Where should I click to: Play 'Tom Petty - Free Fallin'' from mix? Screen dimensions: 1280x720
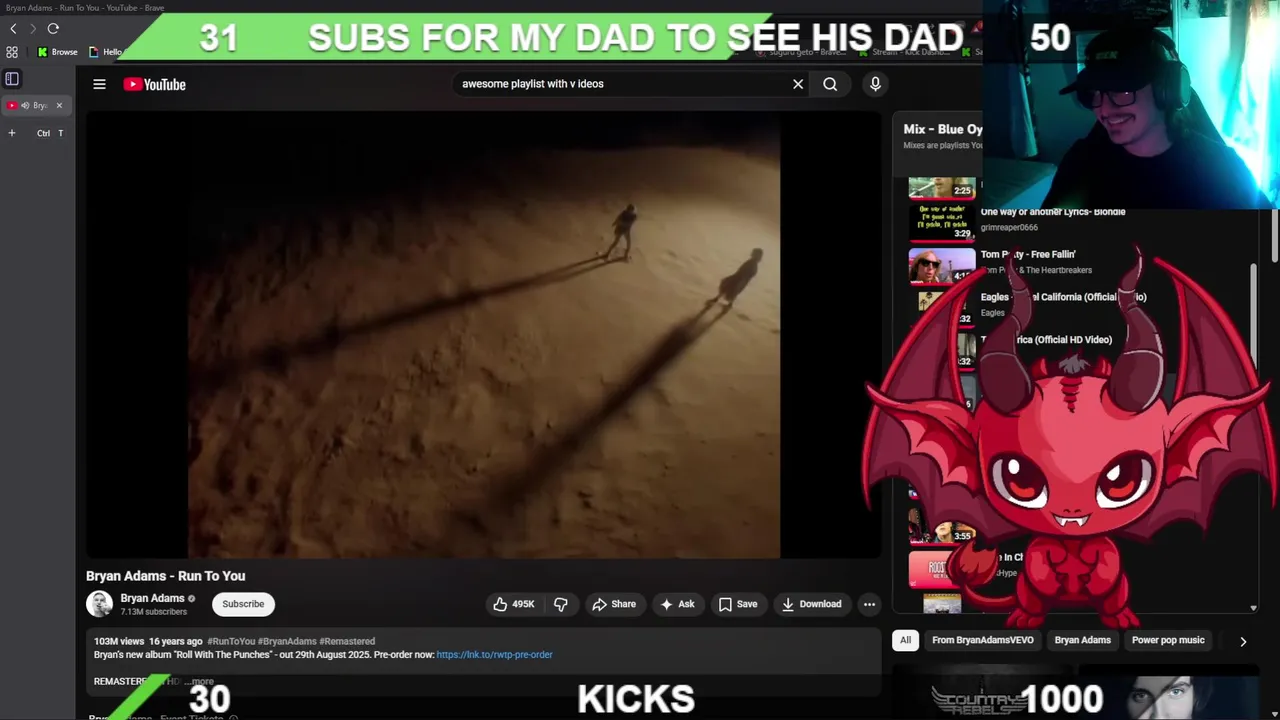coord(1028,255)
